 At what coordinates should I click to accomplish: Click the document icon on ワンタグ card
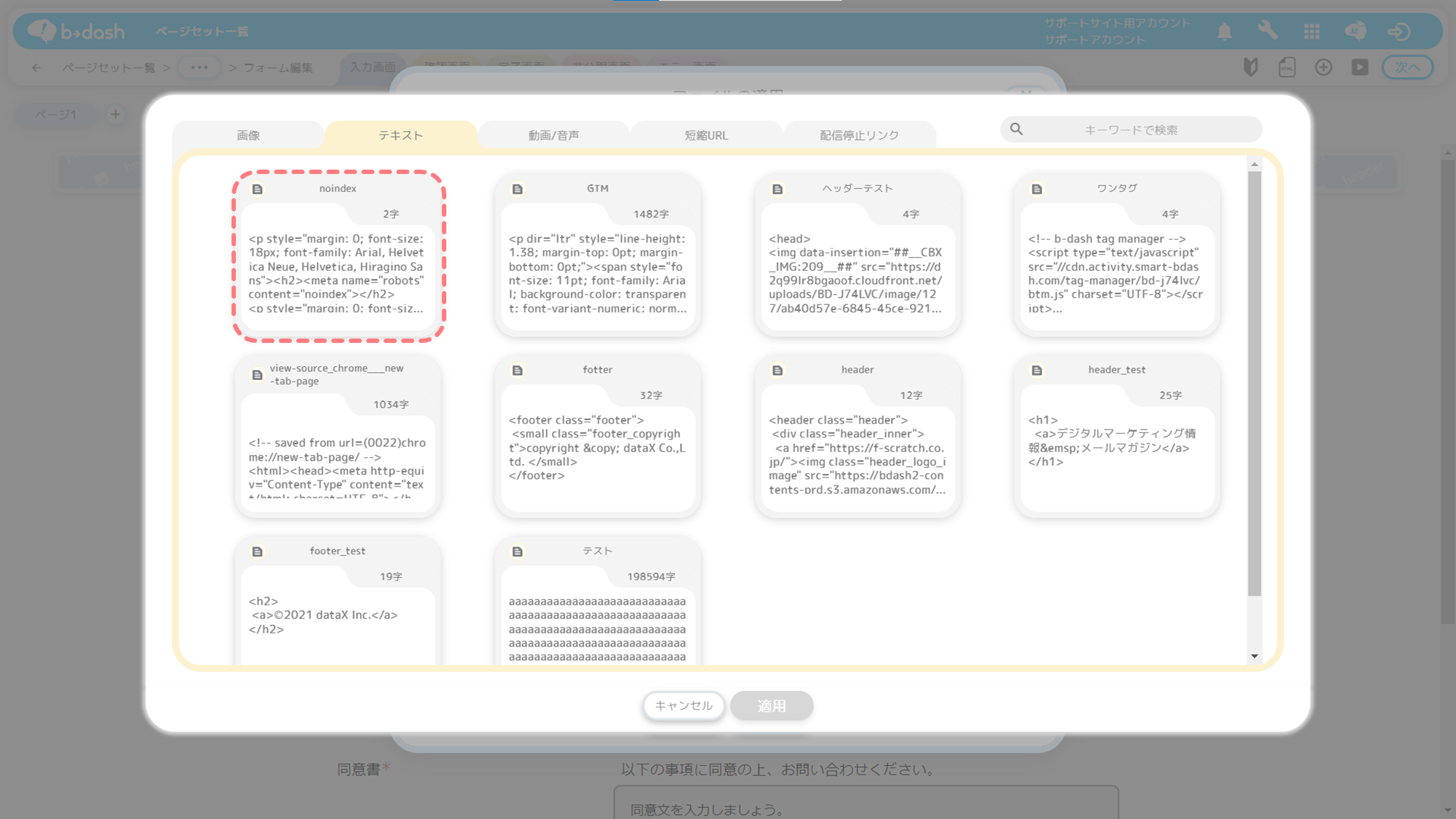[1037, 189]
